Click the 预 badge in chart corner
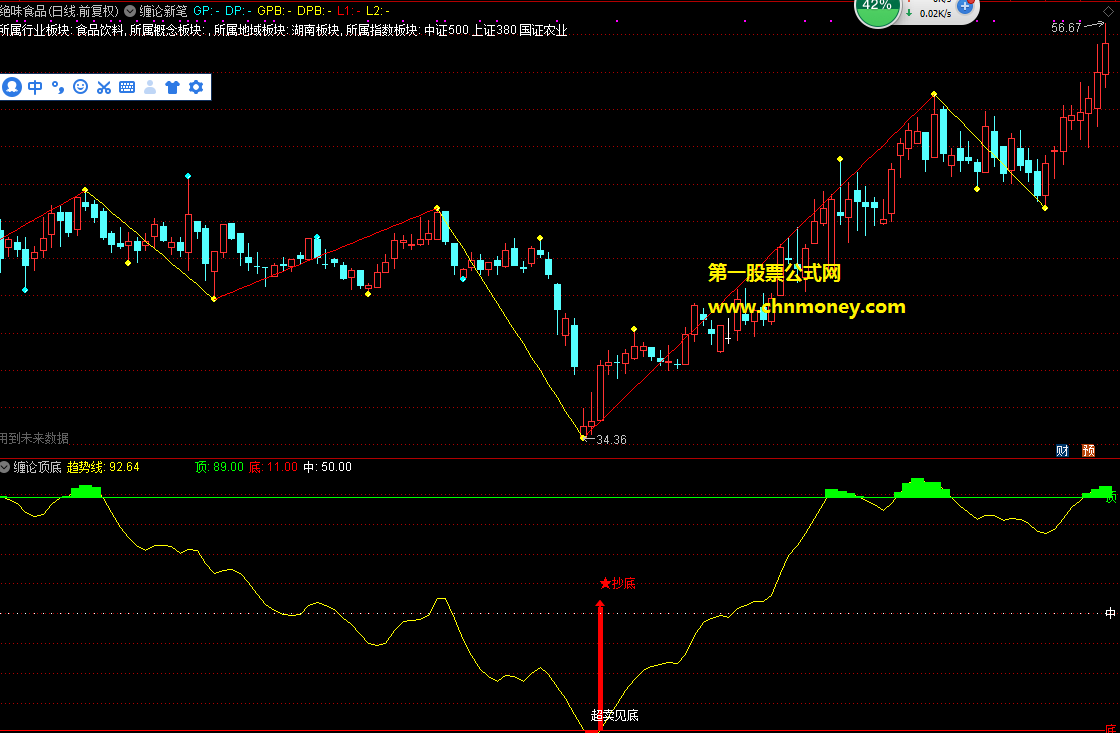 click(x=1089, y=451)
